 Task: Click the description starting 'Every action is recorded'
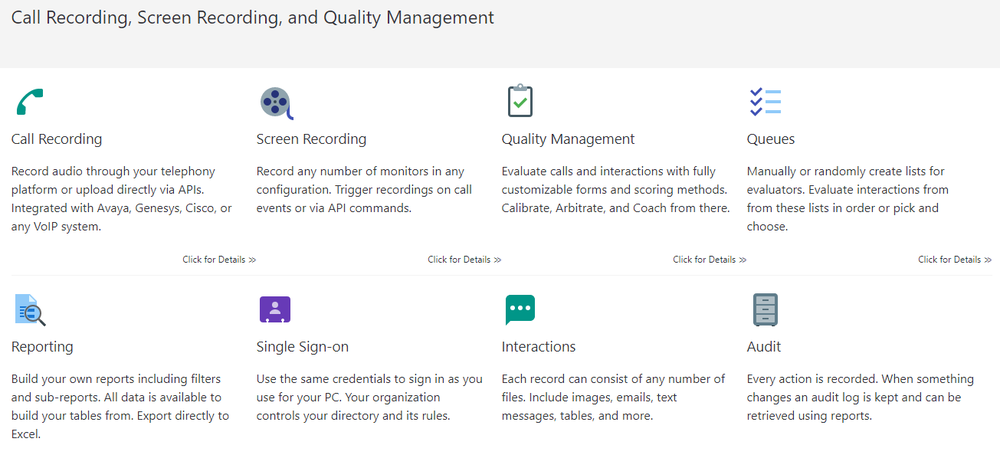tap(860, 397)
